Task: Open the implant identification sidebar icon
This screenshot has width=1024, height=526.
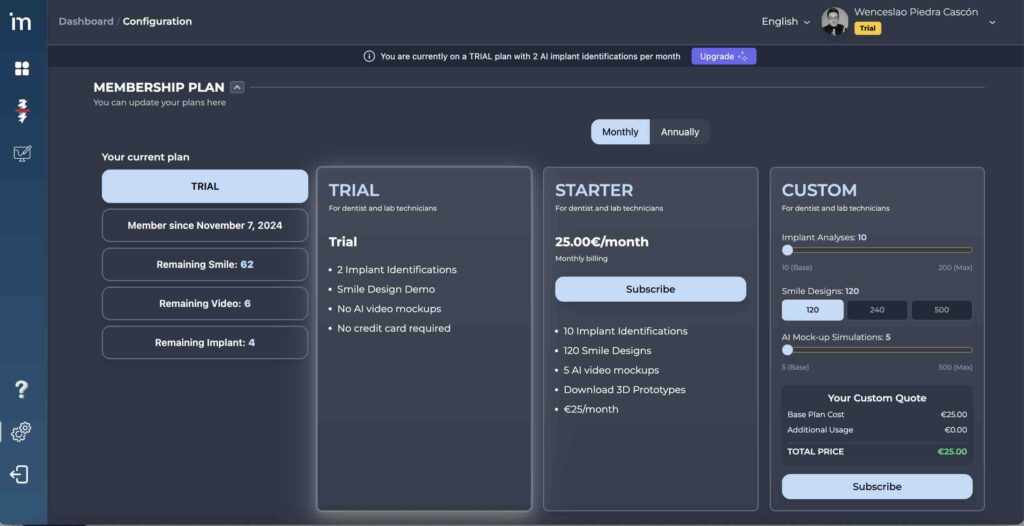Action: (x=22, y=110)
